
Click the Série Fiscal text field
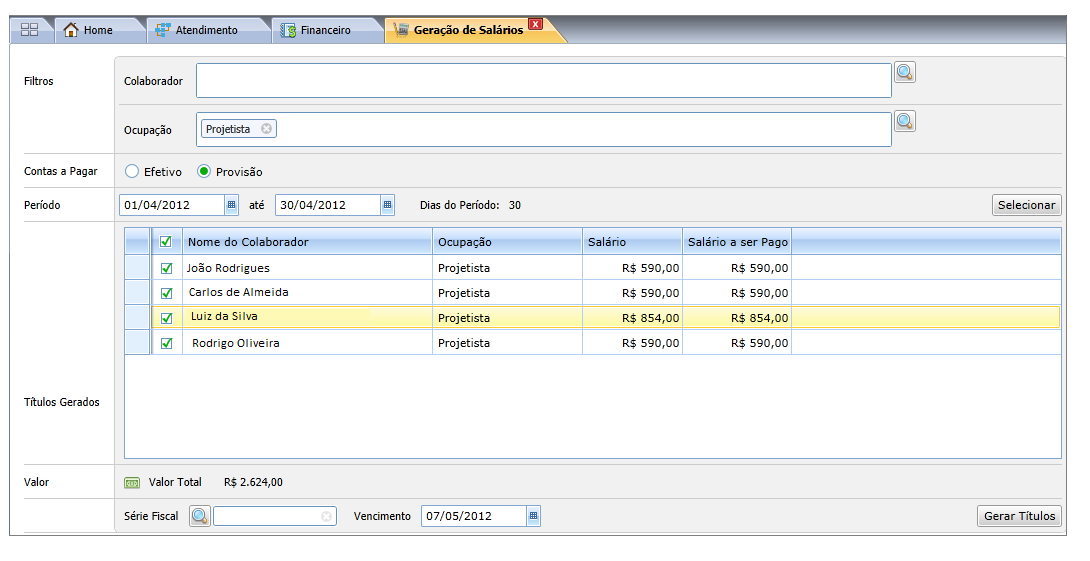(x=275, y=516)
